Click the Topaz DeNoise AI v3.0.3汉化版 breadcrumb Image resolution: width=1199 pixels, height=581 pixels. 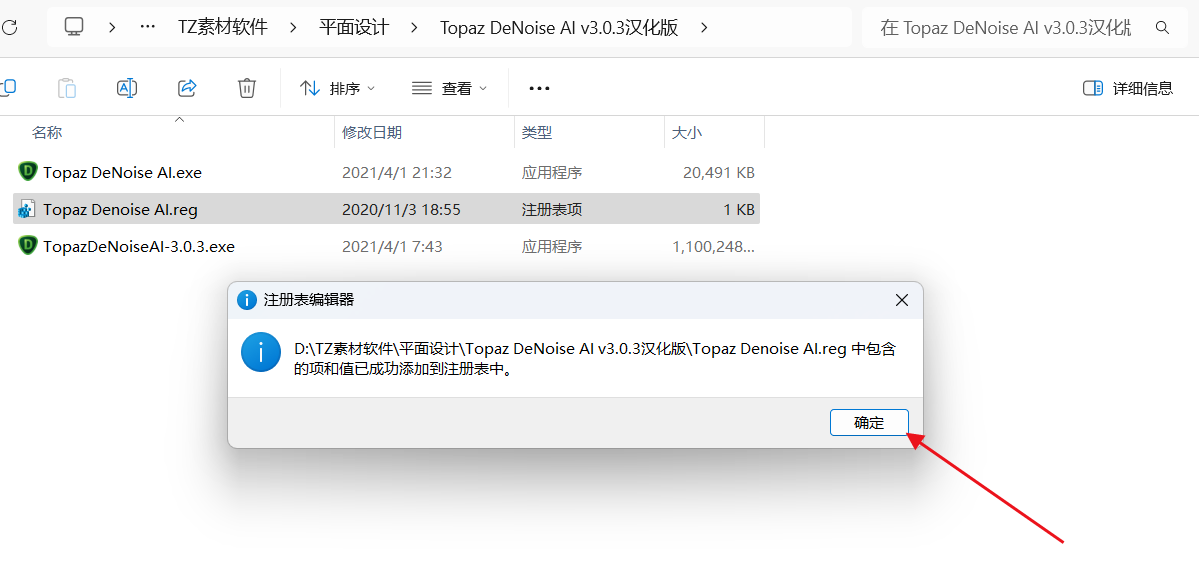pos(560,28)
